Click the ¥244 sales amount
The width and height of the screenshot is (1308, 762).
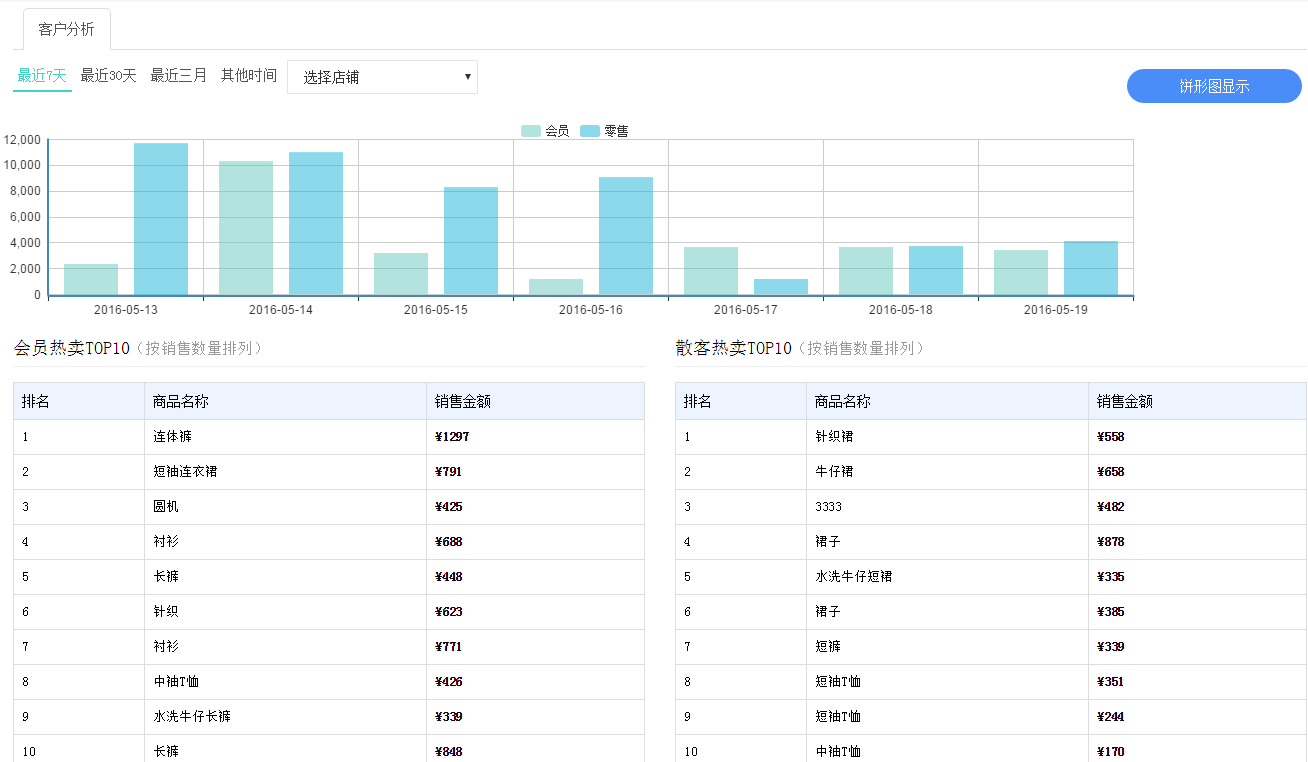pyautogui.click(x=1111, y=717)
